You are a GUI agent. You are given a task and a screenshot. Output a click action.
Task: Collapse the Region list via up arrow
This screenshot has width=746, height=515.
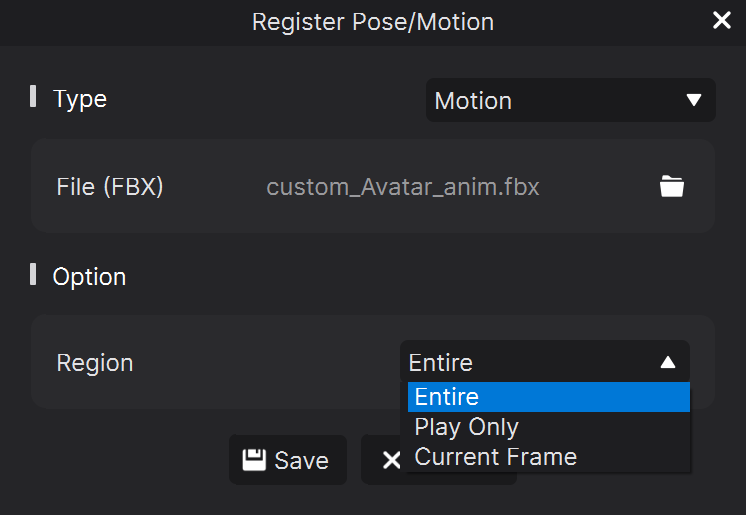point(668,363)
